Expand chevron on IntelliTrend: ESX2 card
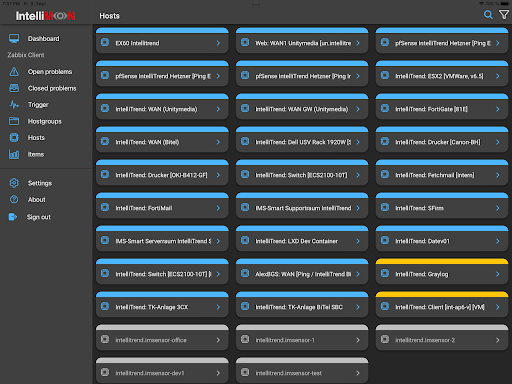Image resolution: width=512 pixels, height=384 pixels. point(498,76)
